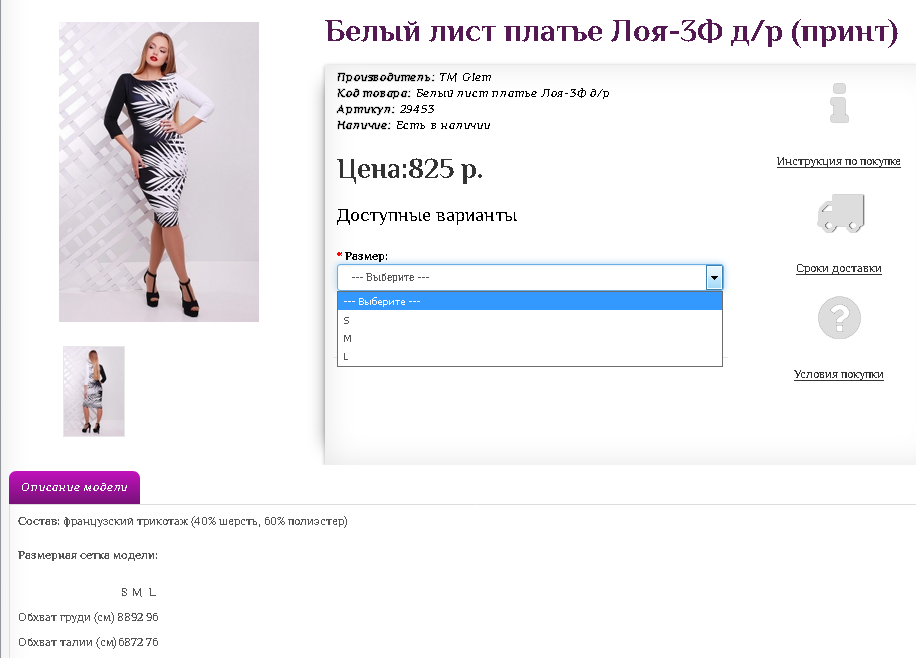Screen dimensions: 916x658
Task: Open the Инструкция по покупке link
Action: [838, 161]
